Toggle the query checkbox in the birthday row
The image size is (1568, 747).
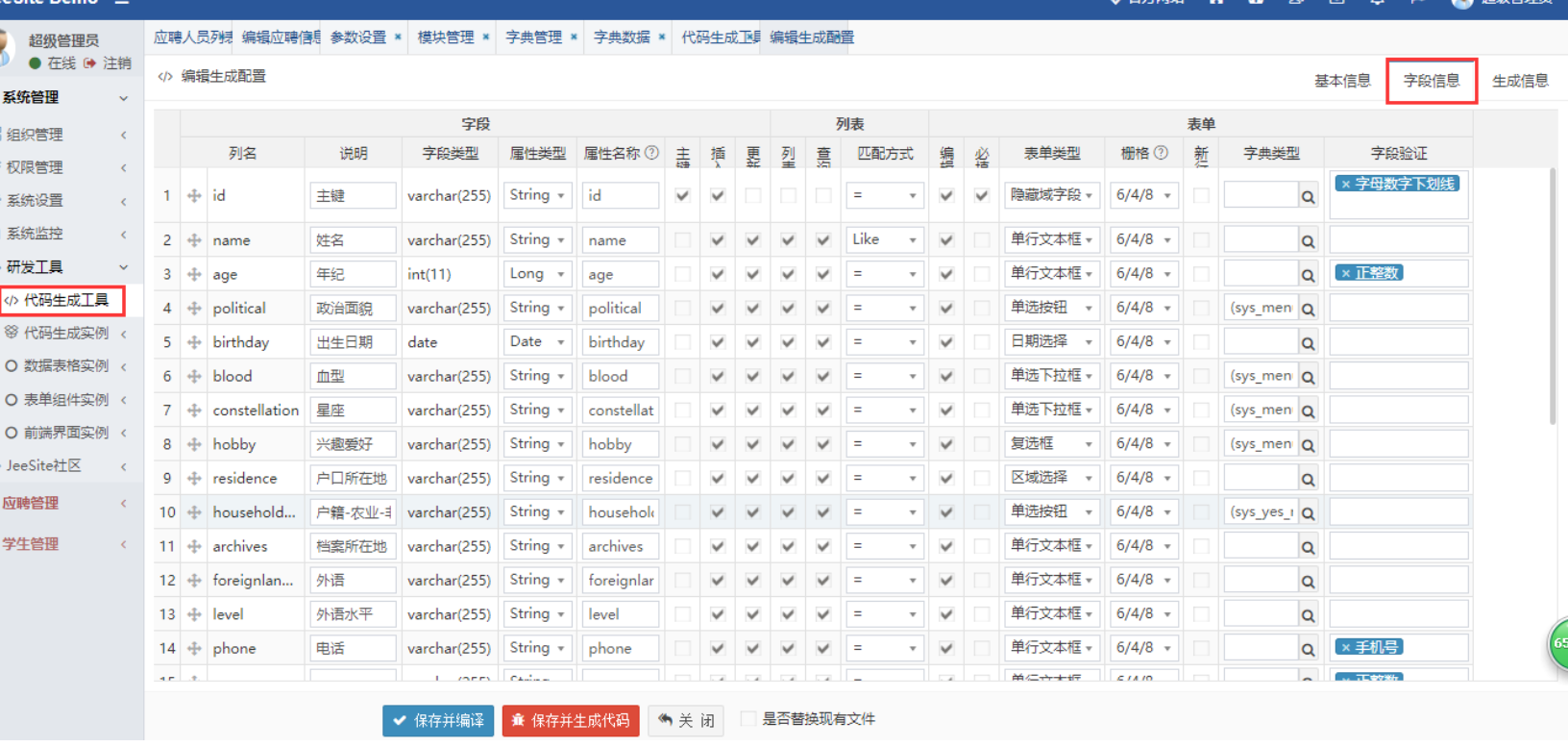point(823,342)
